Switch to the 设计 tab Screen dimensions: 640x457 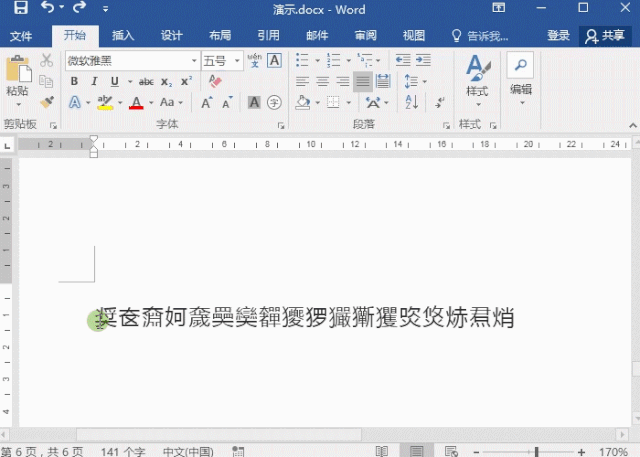point(171,36)
